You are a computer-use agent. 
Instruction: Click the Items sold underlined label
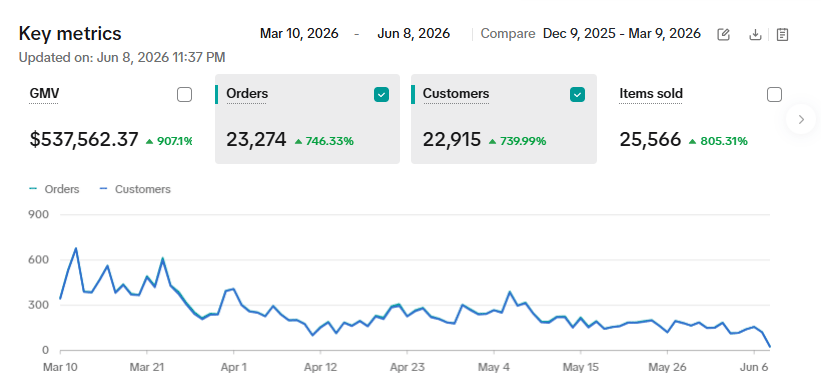pyautogui.click(x=651, y=94)
